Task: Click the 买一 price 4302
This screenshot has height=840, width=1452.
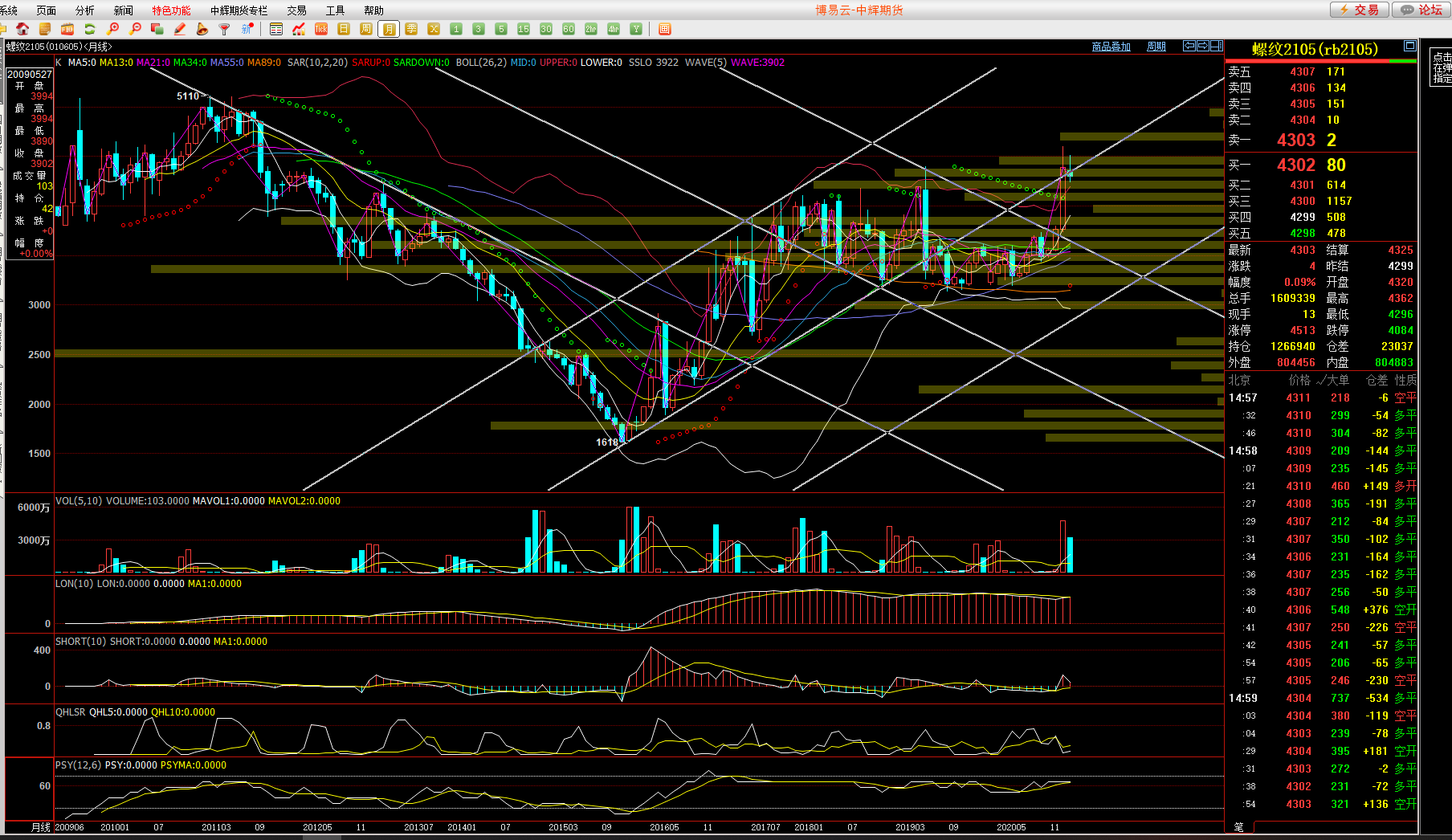Action: point(1296,165)
